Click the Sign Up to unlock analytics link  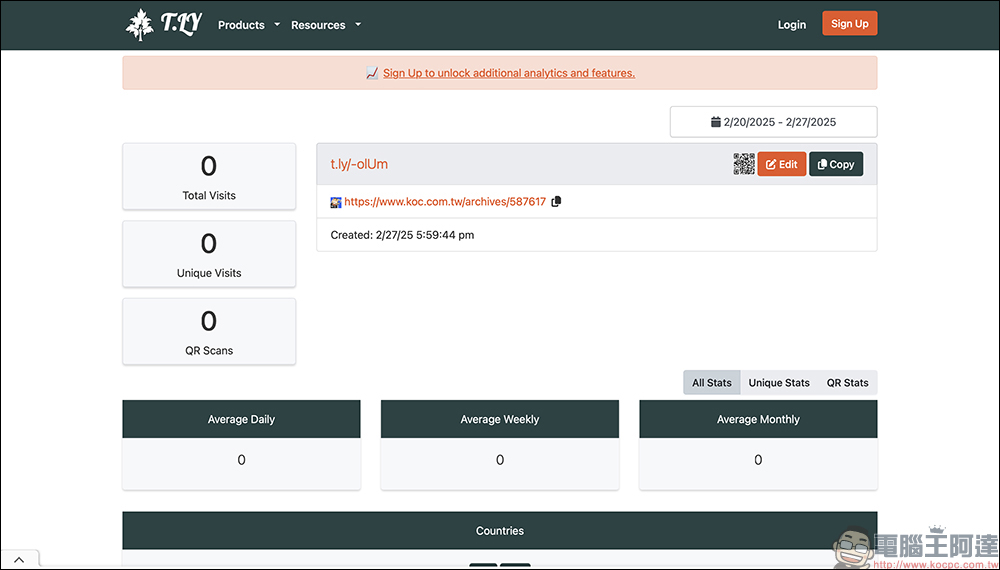(x=508, y=73)
